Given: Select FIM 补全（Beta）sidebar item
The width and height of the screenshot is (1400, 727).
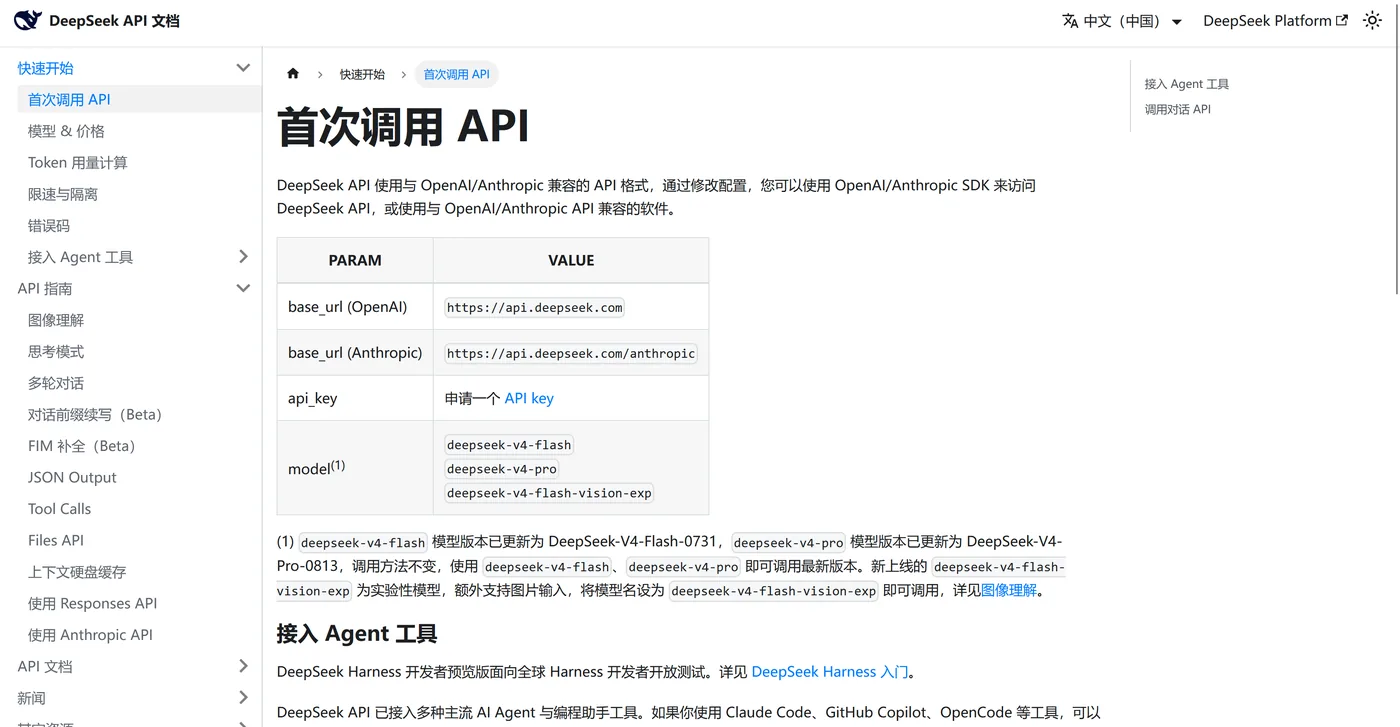Looking at the screenshot, I should [x=82, y=446].
